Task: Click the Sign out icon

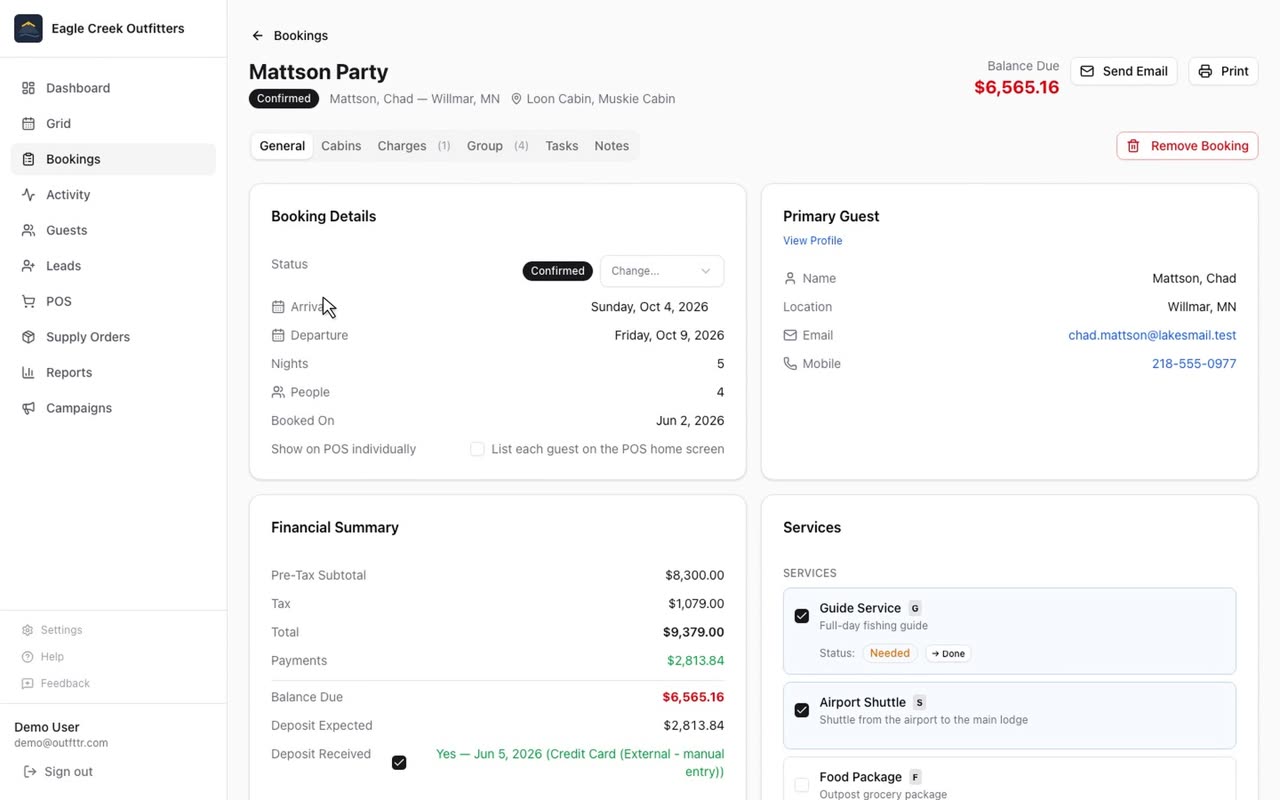Action: click(x=30, y=772)
